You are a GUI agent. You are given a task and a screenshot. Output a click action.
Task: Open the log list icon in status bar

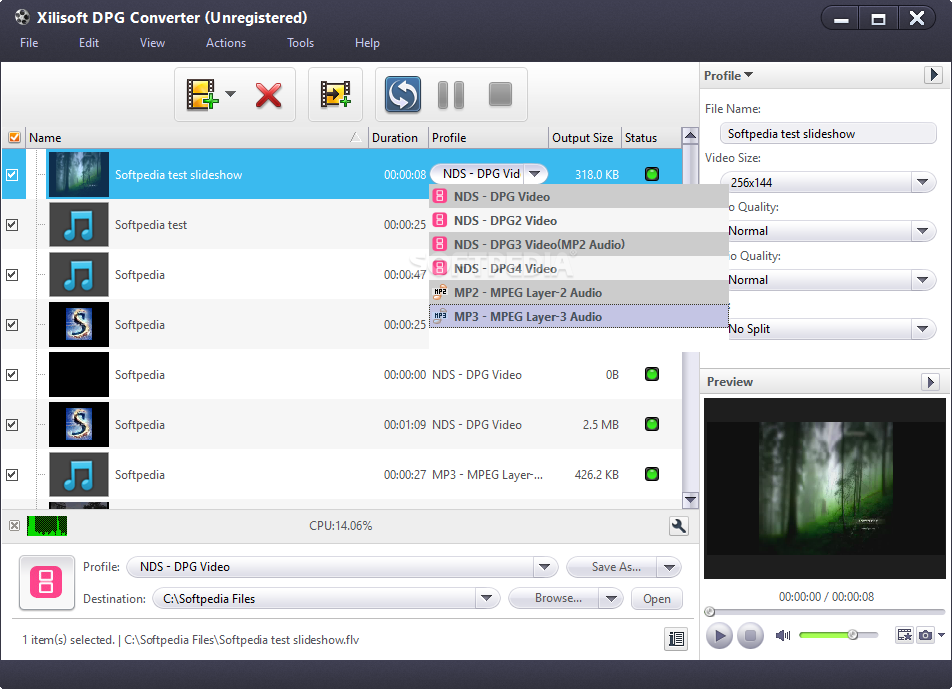pos(676,639)
